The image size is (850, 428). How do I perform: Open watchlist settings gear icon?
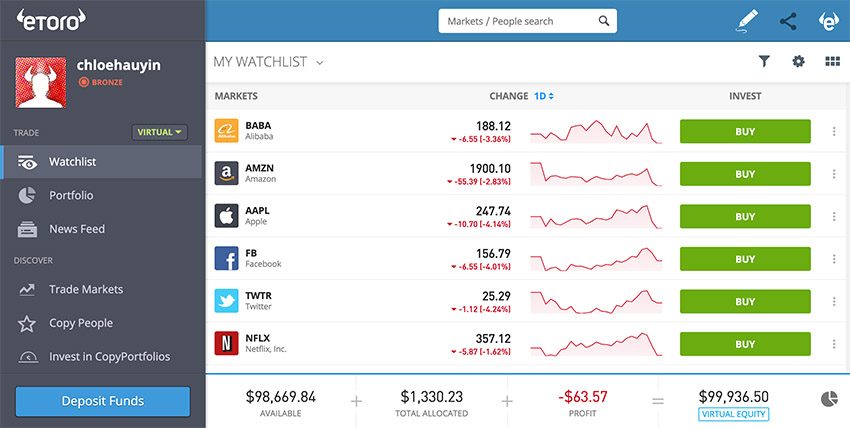click(x=799, y=61)
